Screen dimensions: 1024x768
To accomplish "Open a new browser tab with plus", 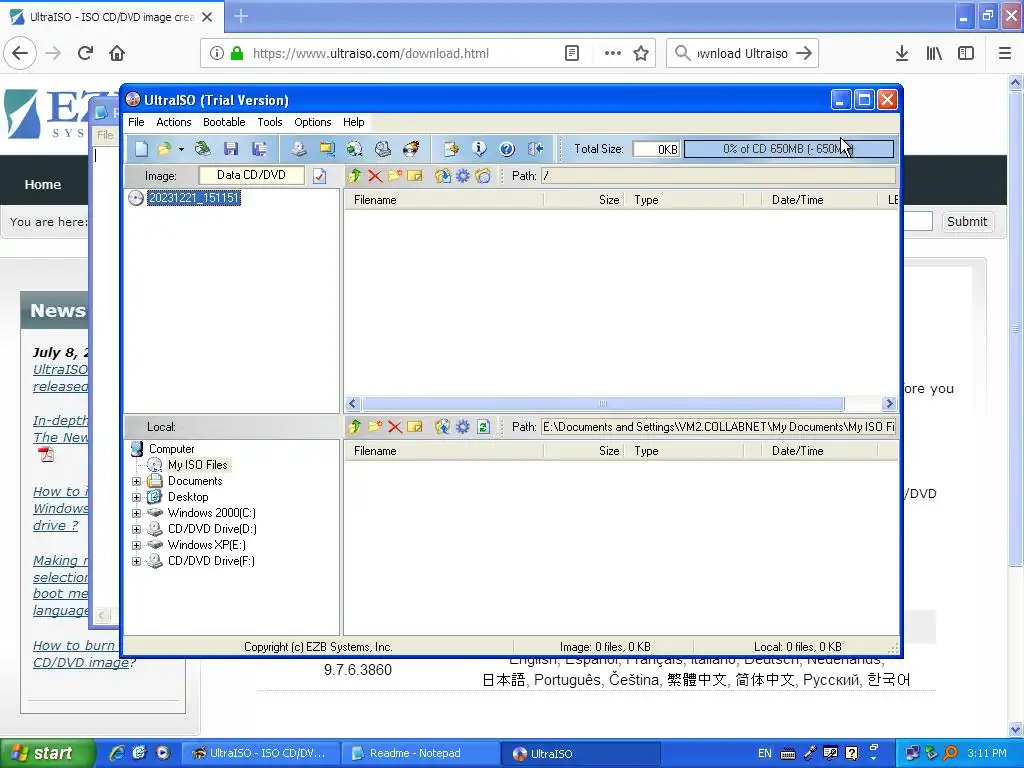I will click(x=241, y=16).
